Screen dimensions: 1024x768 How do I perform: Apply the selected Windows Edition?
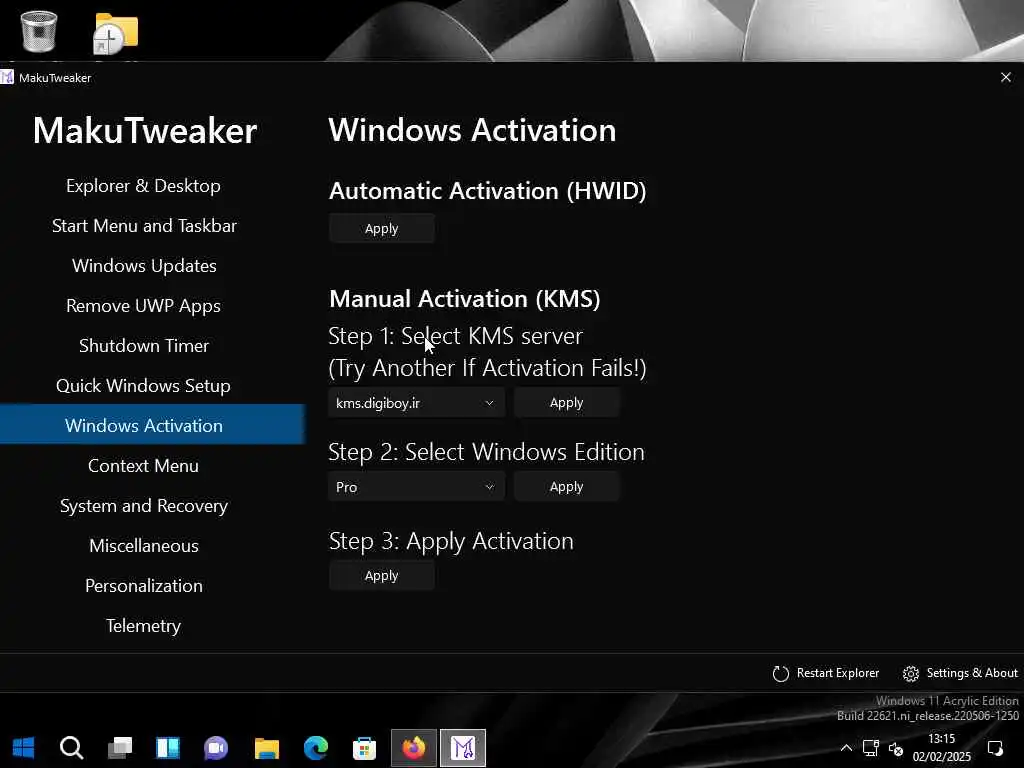(x=567, y=487)
